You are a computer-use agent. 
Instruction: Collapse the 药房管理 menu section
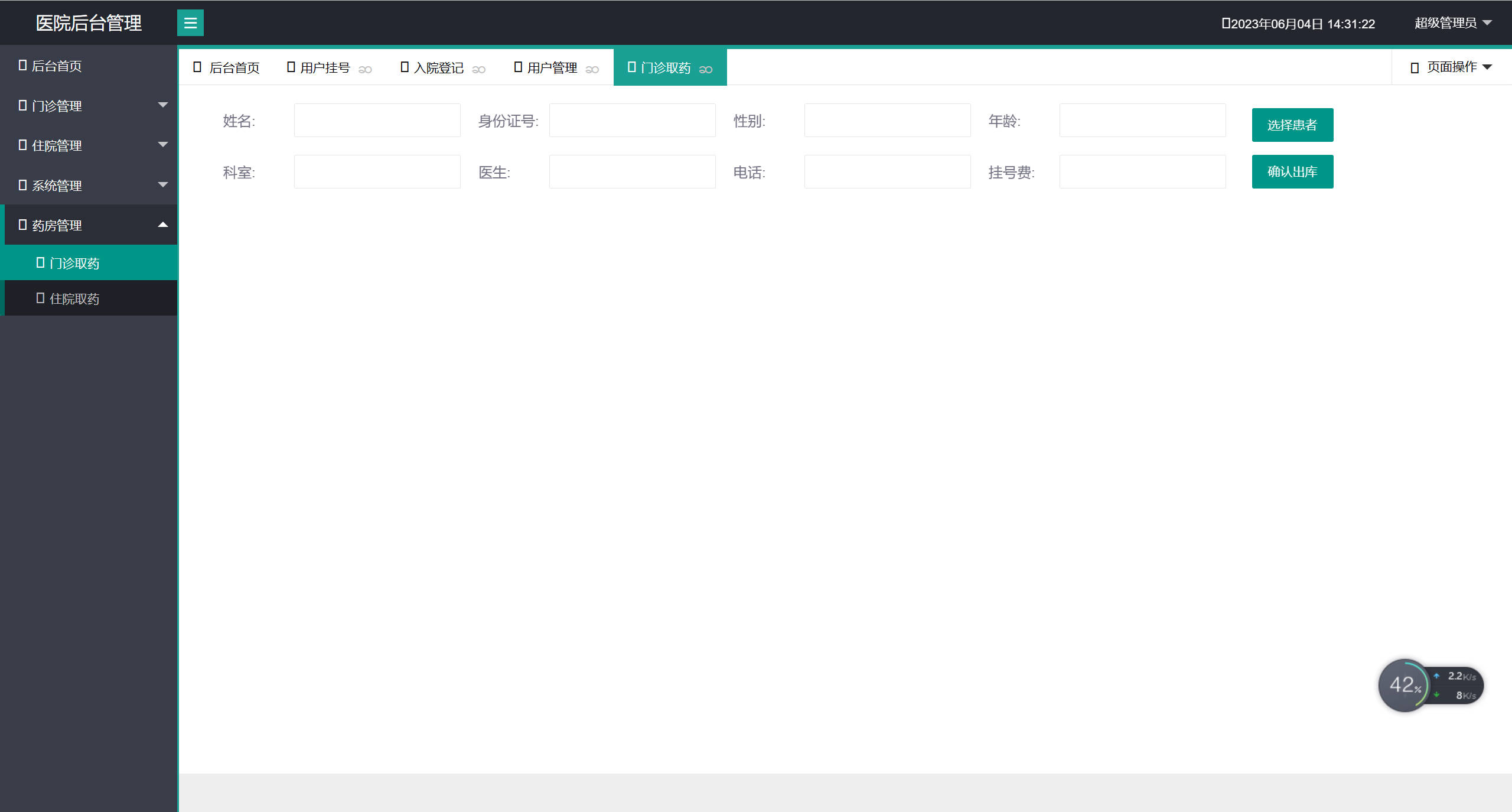(x=162, y=224)
